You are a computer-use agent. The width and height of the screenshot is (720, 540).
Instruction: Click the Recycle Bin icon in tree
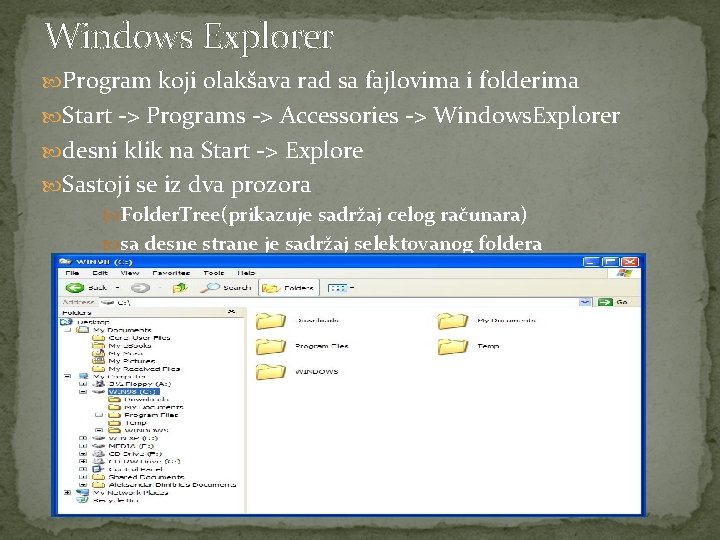pos(83,500)
